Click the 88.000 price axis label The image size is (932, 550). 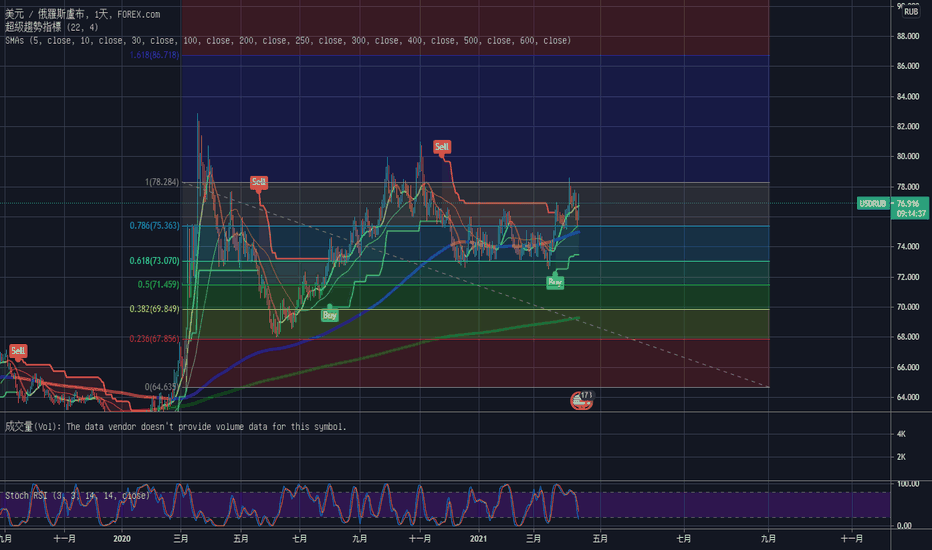(908, 36)
